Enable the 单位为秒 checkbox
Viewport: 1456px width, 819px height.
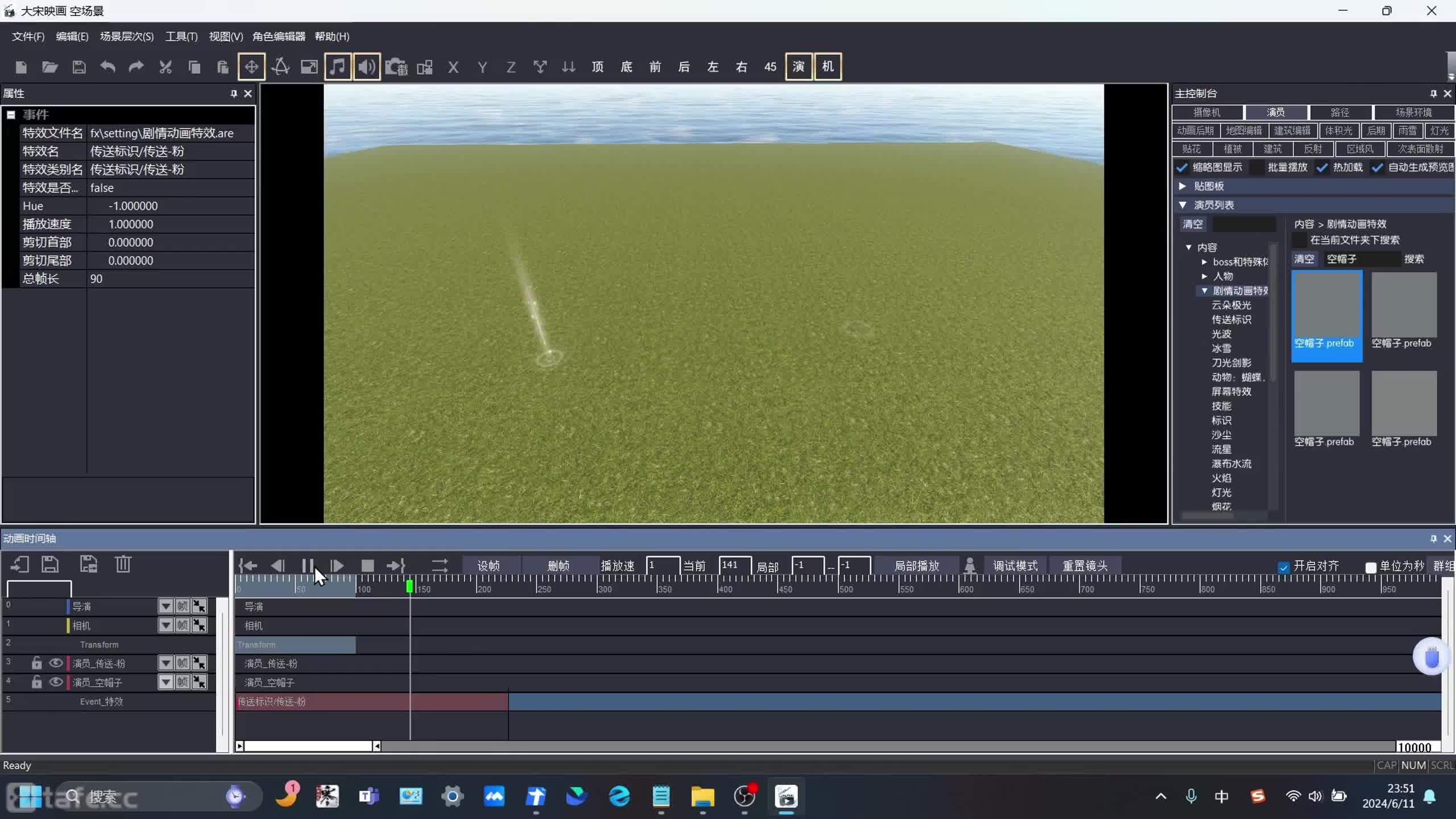[1371, 567]
